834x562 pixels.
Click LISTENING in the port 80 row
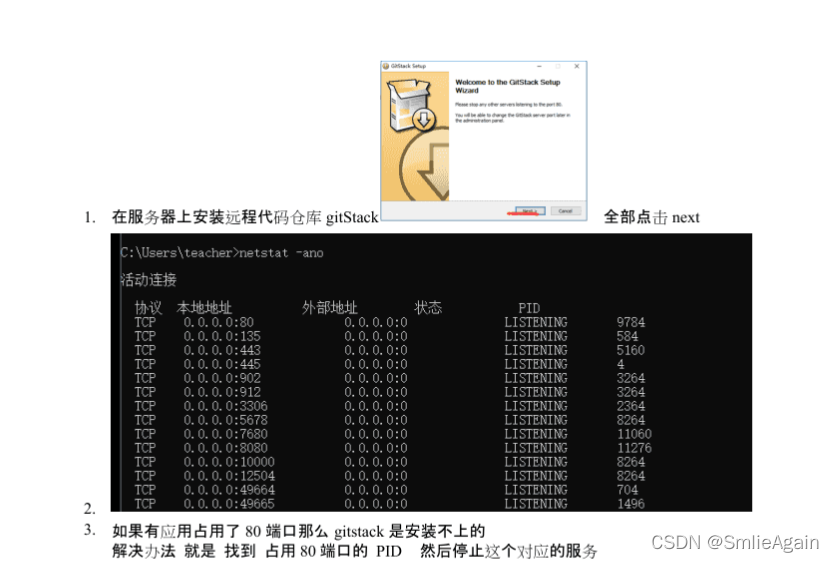coord(536,322)
